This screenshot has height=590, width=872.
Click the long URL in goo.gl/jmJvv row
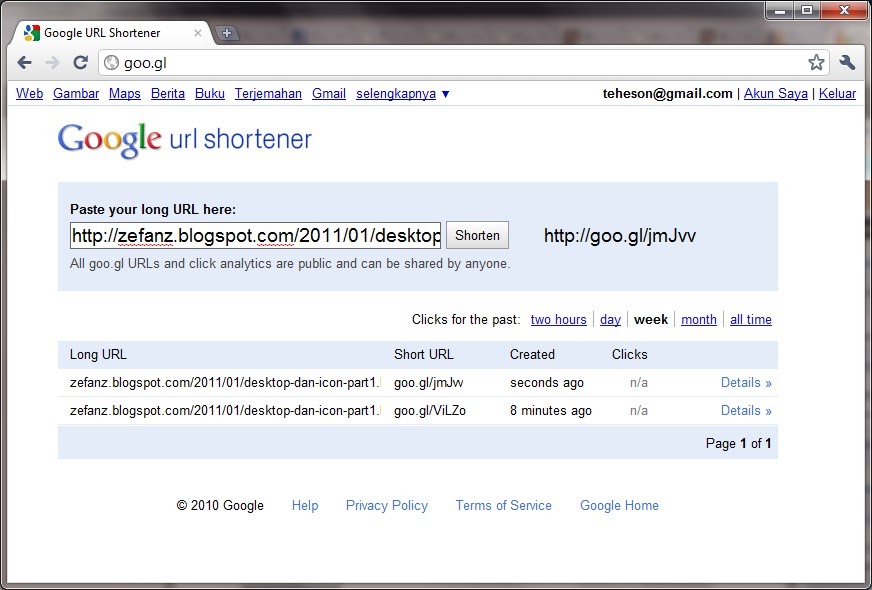tap(225, 383)
